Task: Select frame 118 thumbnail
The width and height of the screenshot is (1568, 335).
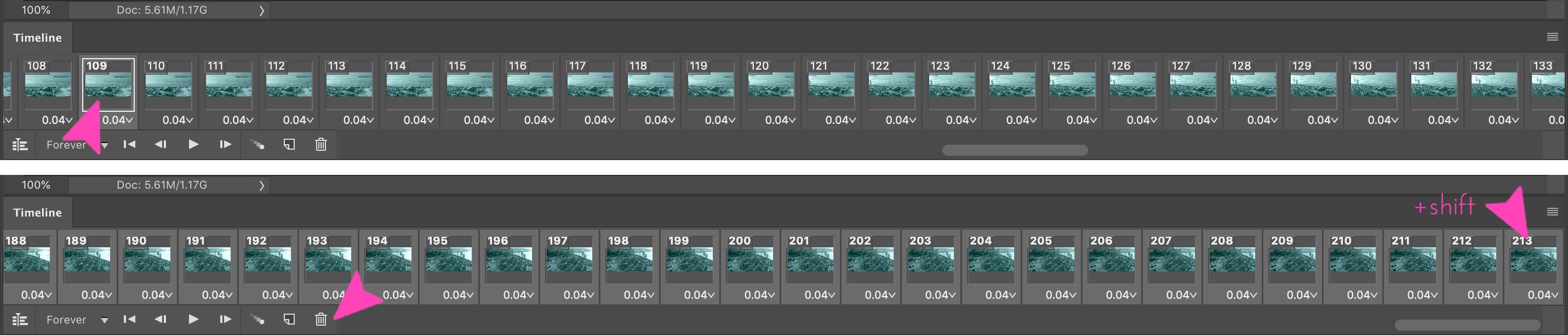Action: pyautogui.click(x=651, y=84)
